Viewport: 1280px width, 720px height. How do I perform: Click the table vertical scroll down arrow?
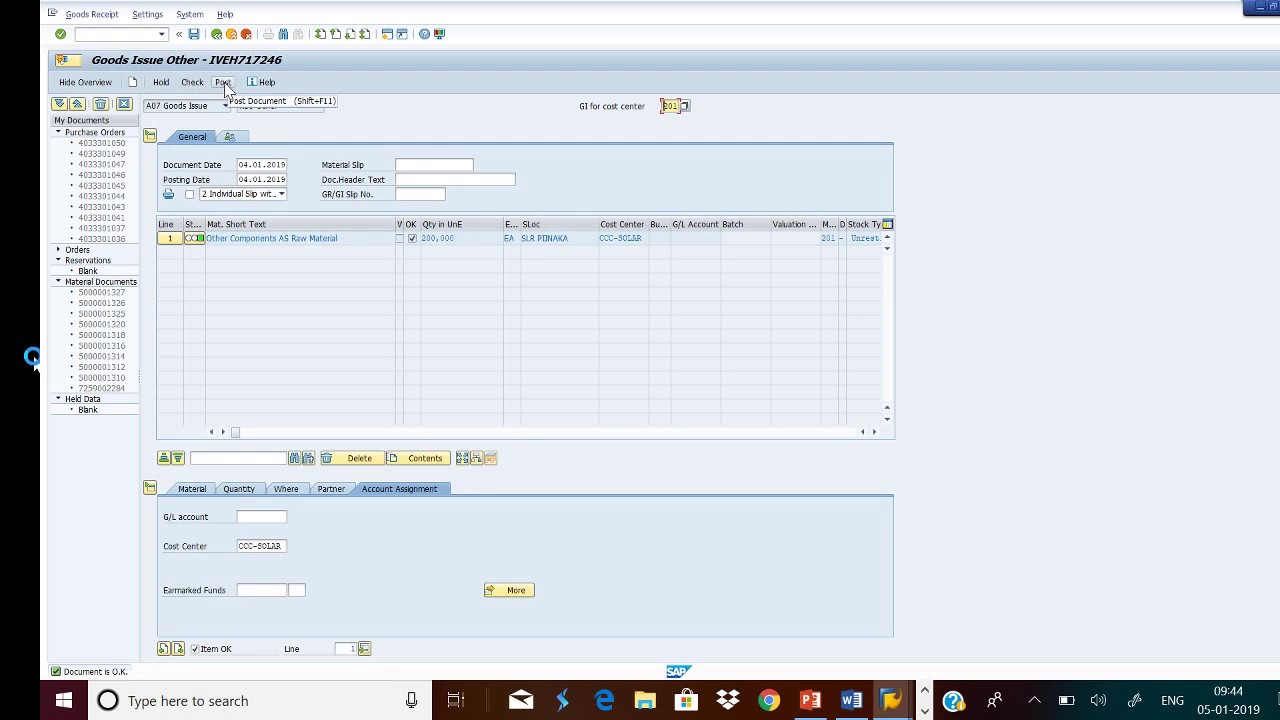pyautogui.click(x=887, y=419)
